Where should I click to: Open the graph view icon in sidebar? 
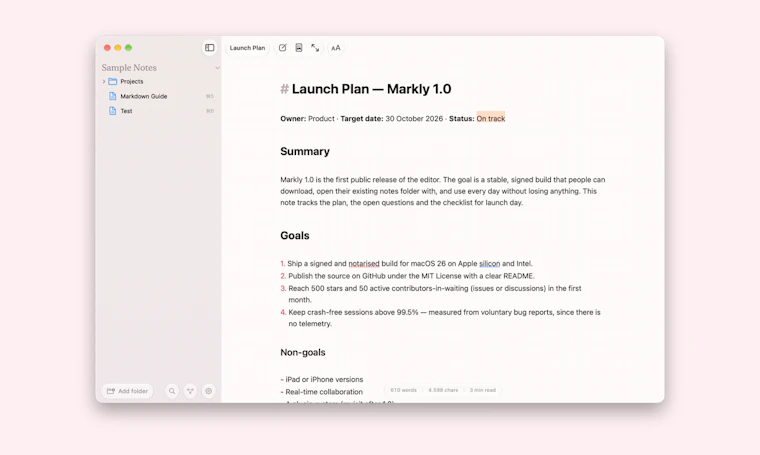(190, 391)
